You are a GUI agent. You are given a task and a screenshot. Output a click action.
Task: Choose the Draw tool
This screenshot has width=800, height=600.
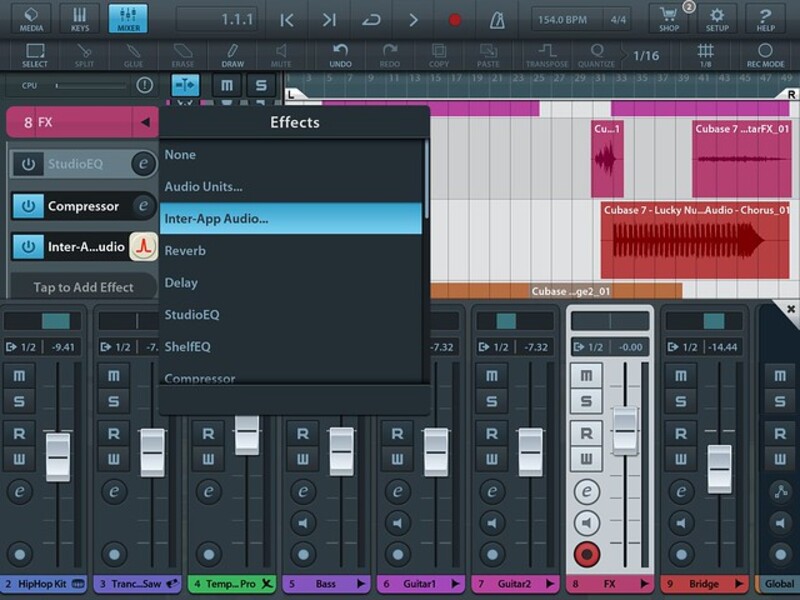click(232, 55)
